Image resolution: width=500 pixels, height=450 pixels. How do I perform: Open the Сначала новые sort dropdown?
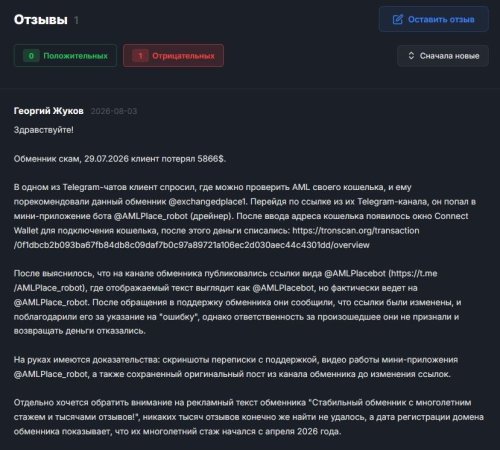click(443, 56)
